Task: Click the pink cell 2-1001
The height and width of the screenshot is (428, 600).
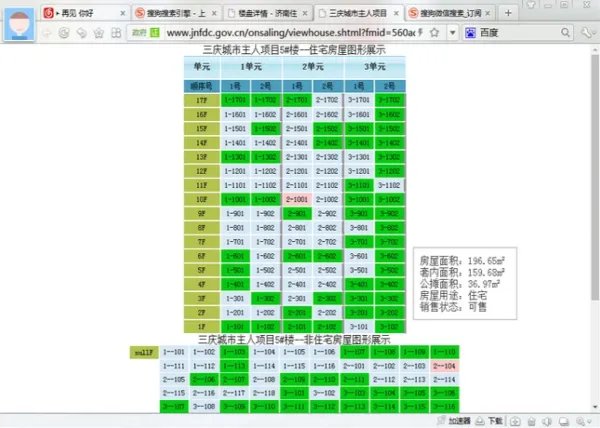Action: point(297,199)
